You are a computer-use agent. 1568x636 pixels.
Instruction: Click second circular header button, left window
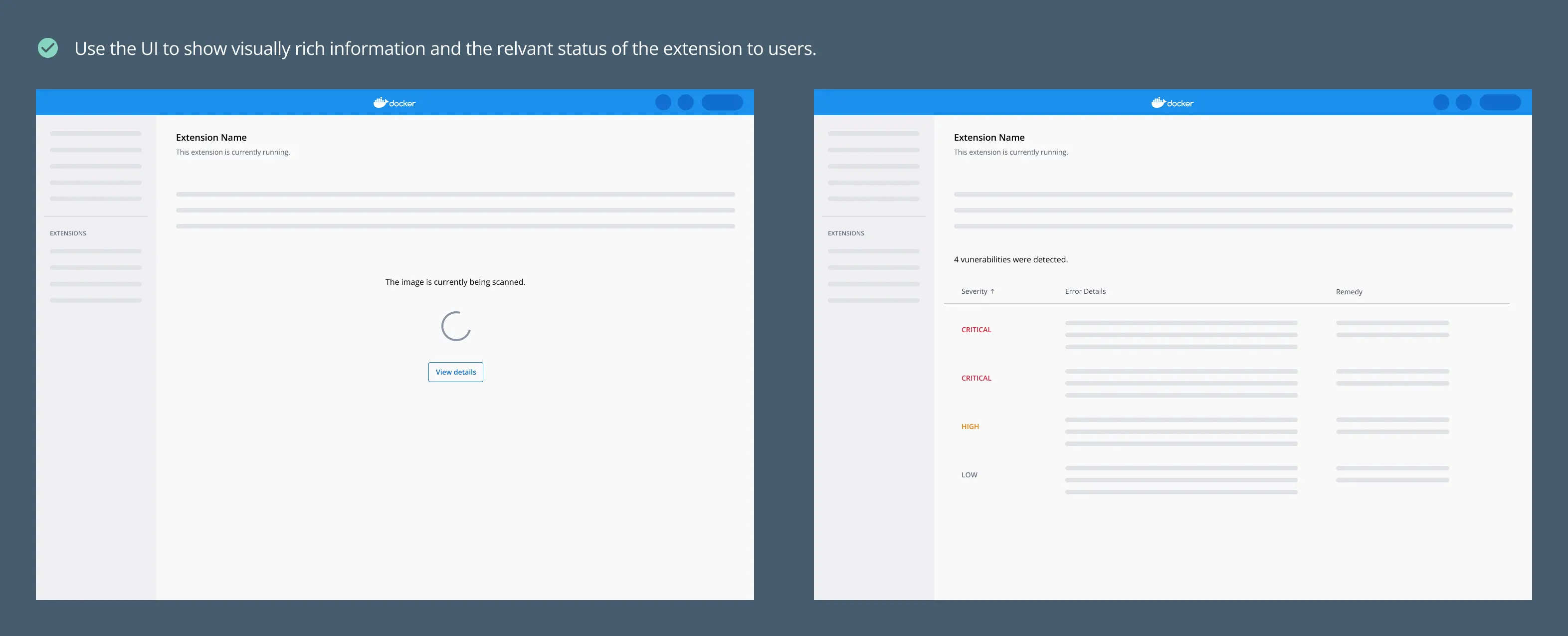685,102
